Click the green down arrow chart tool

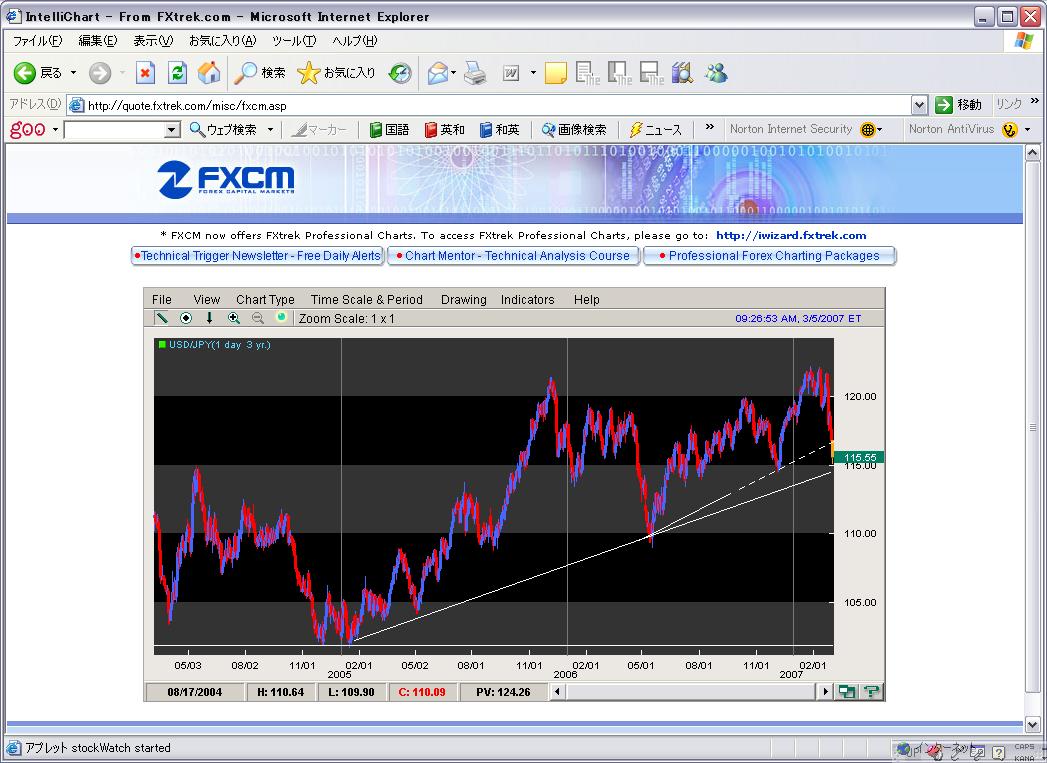coord(209,318)
